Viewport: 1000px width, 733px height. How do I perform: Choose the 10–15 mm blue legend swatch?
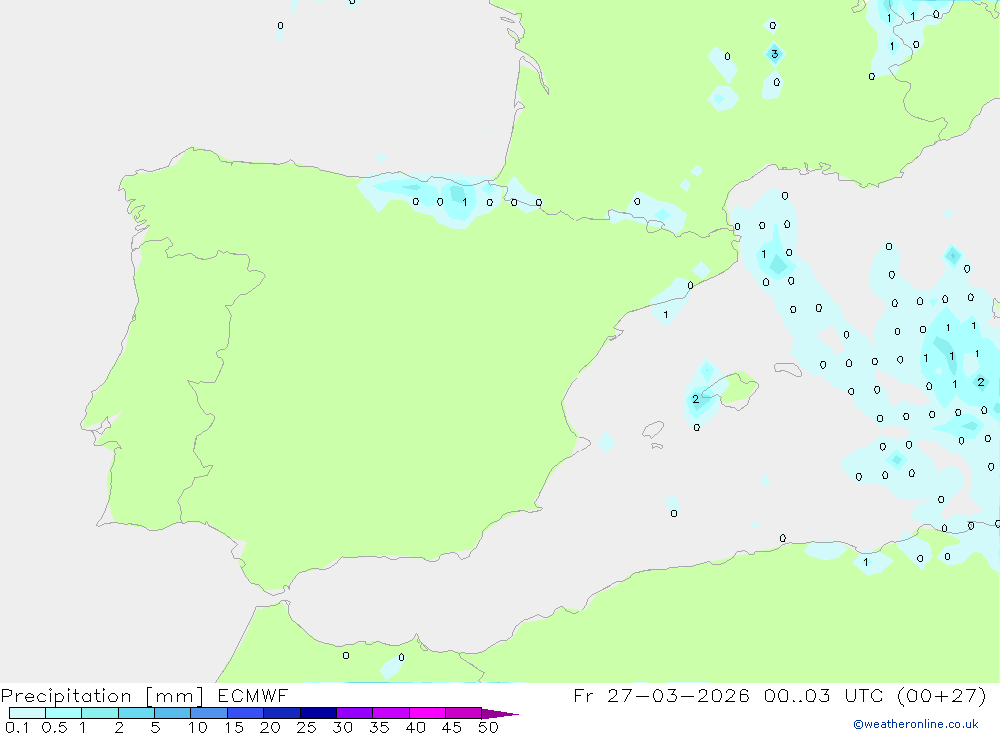pos(208,713)
